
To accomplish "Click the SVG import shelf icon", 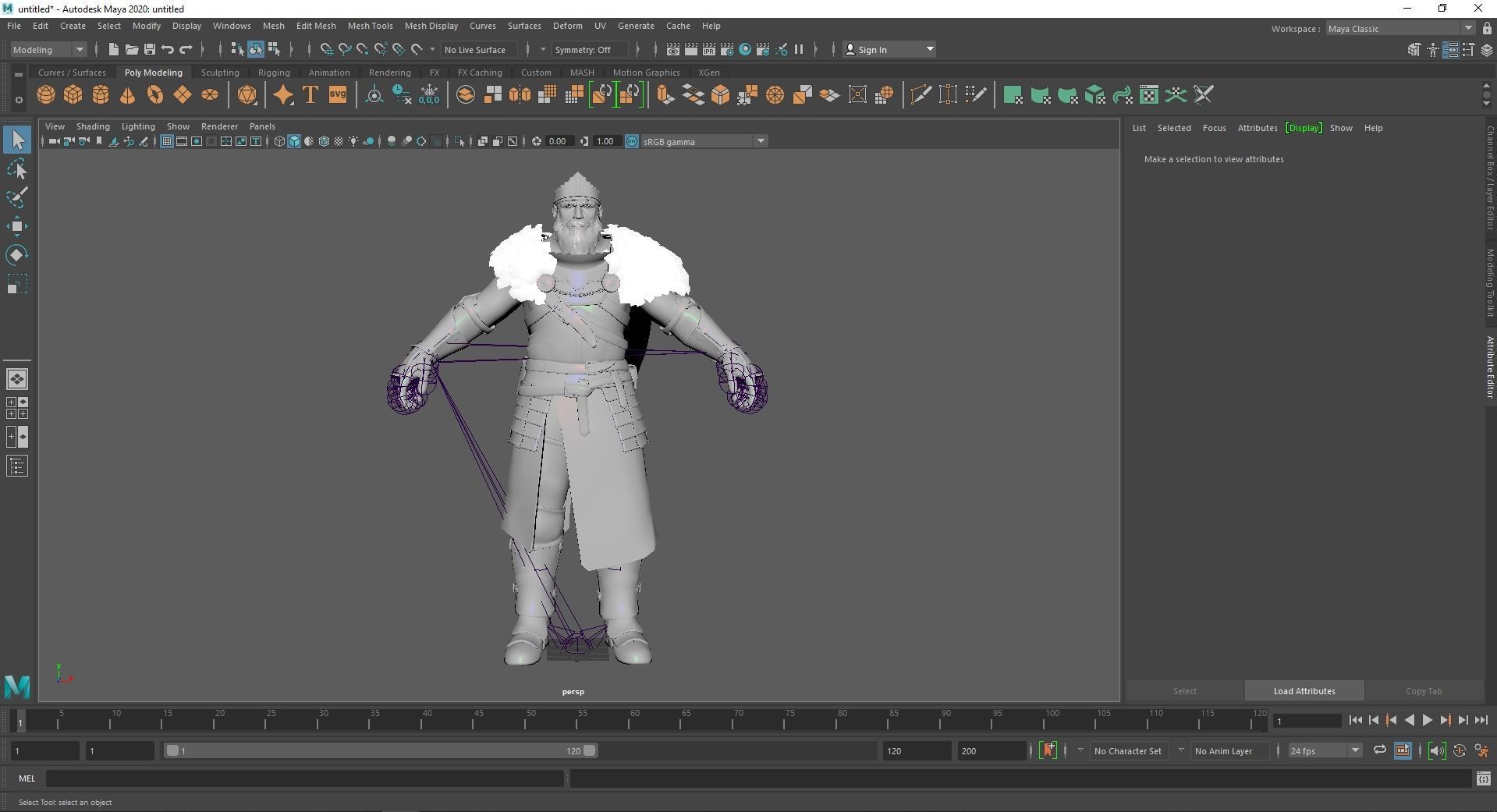I will (338, 95).
